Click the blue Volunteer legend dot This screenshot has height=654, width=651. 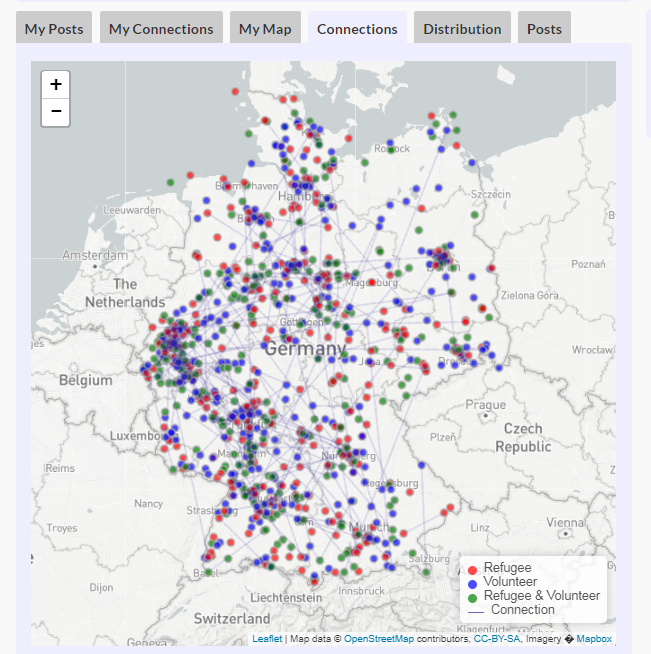473,584
